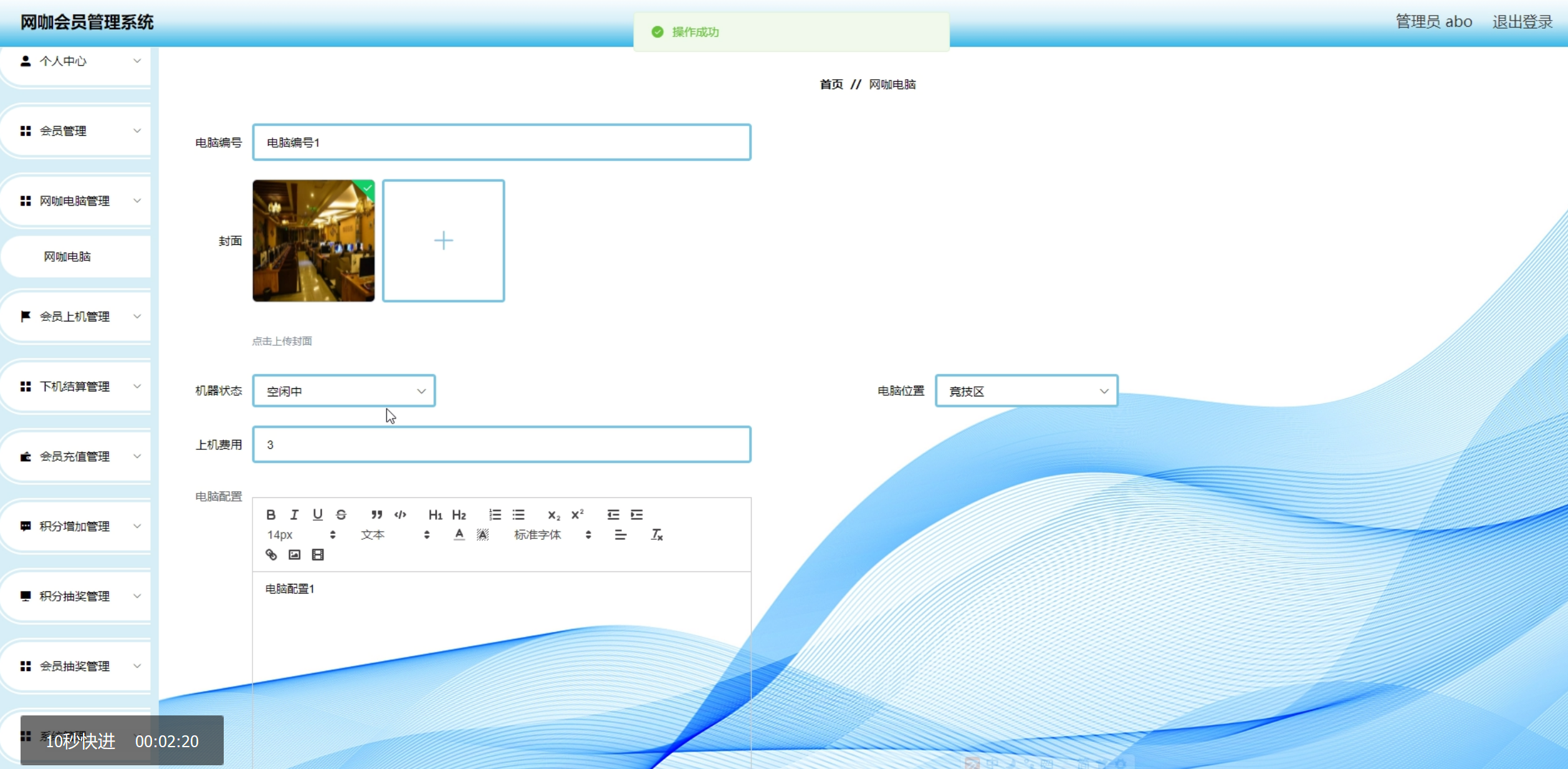This screenshot has width=1568, height=769.
Task: Open the 积分增加管理 menu
Action: pyautogui.click(x=76, y=527)
